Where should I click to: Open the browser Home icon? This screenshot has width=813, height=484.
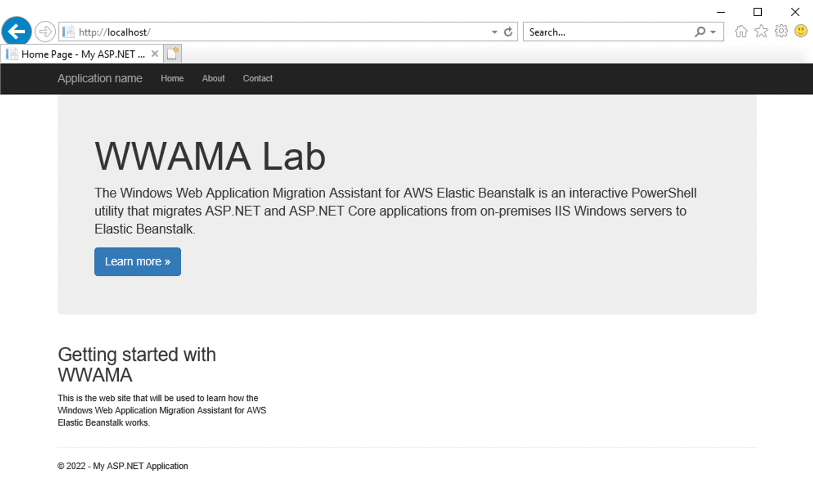(741, 32)
